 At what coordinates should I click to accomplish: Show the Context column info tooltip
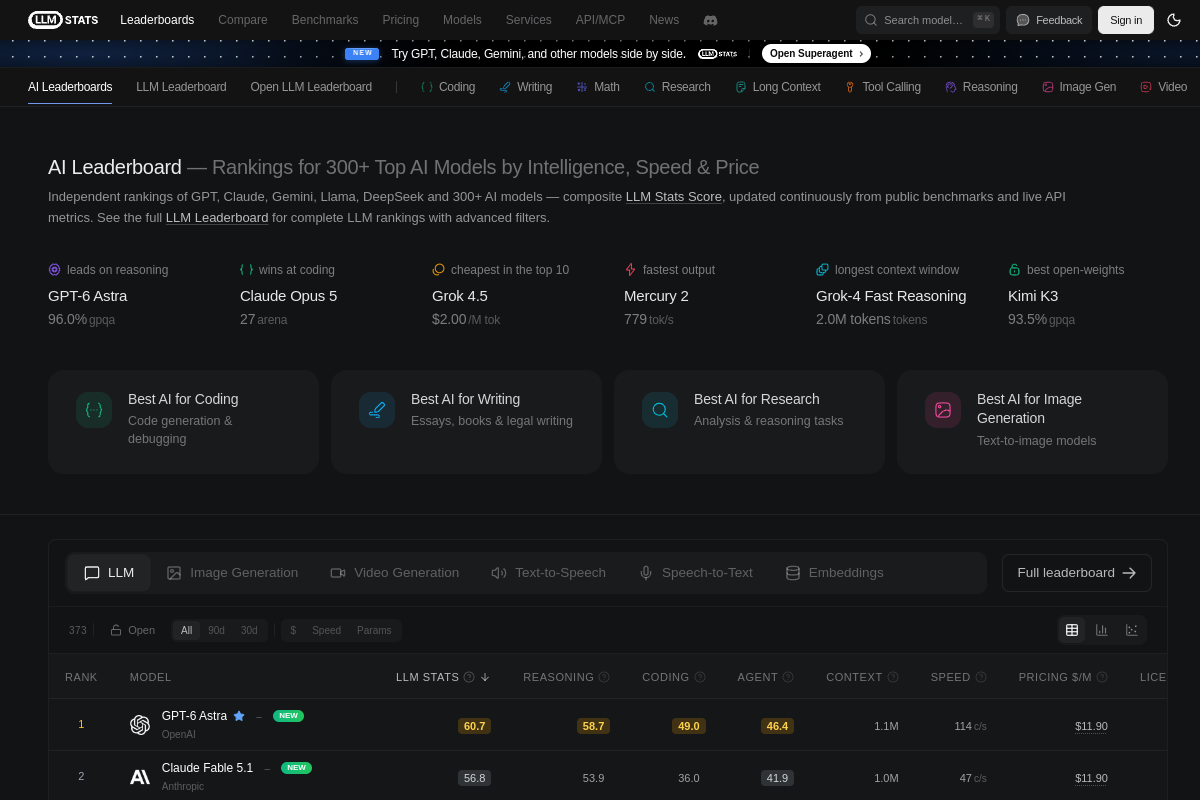pyautogui.click(x=893, y=677)
